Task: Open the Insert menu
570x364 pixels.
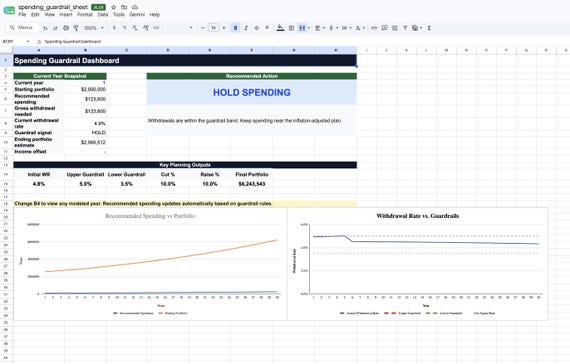Action: (x=66, y=15)
